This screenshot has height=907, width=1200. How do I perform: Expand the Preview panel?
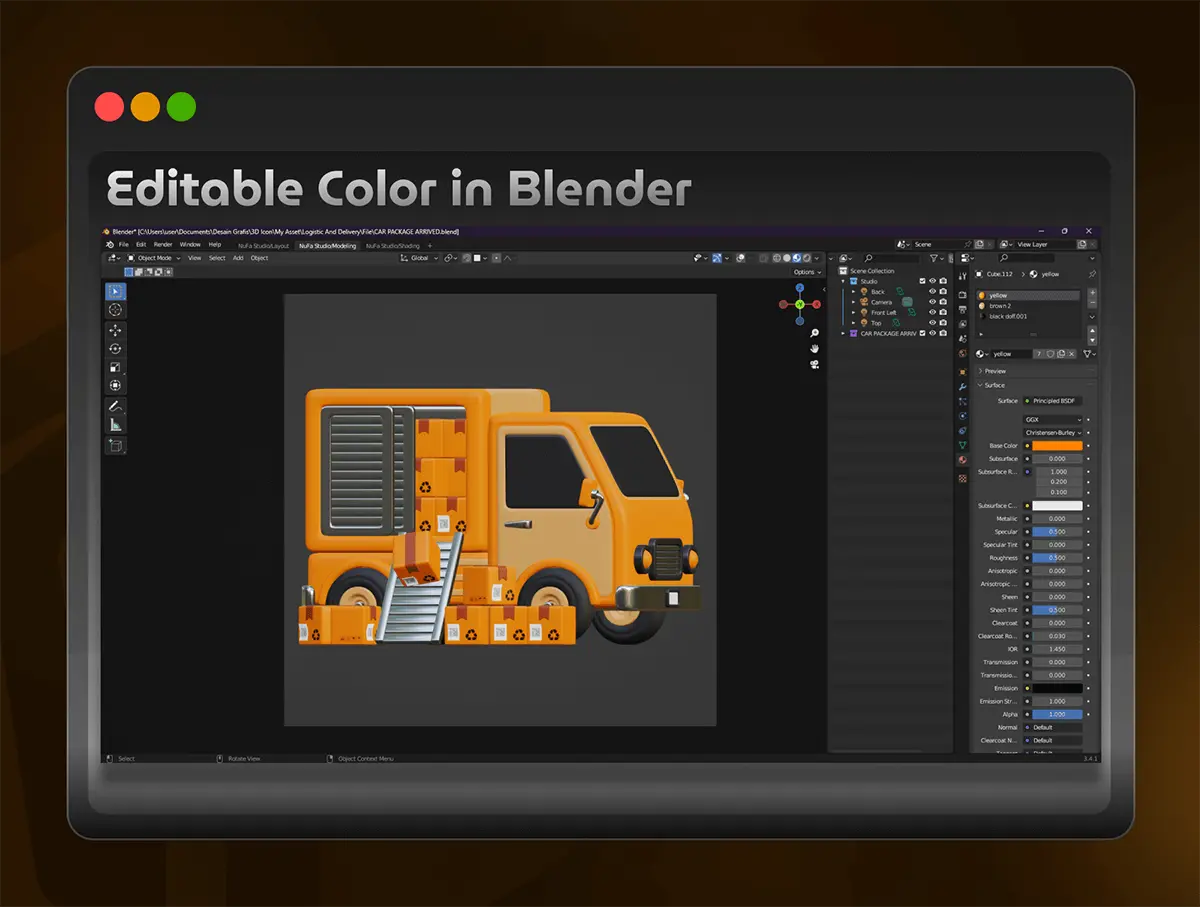tap(995, 371)
